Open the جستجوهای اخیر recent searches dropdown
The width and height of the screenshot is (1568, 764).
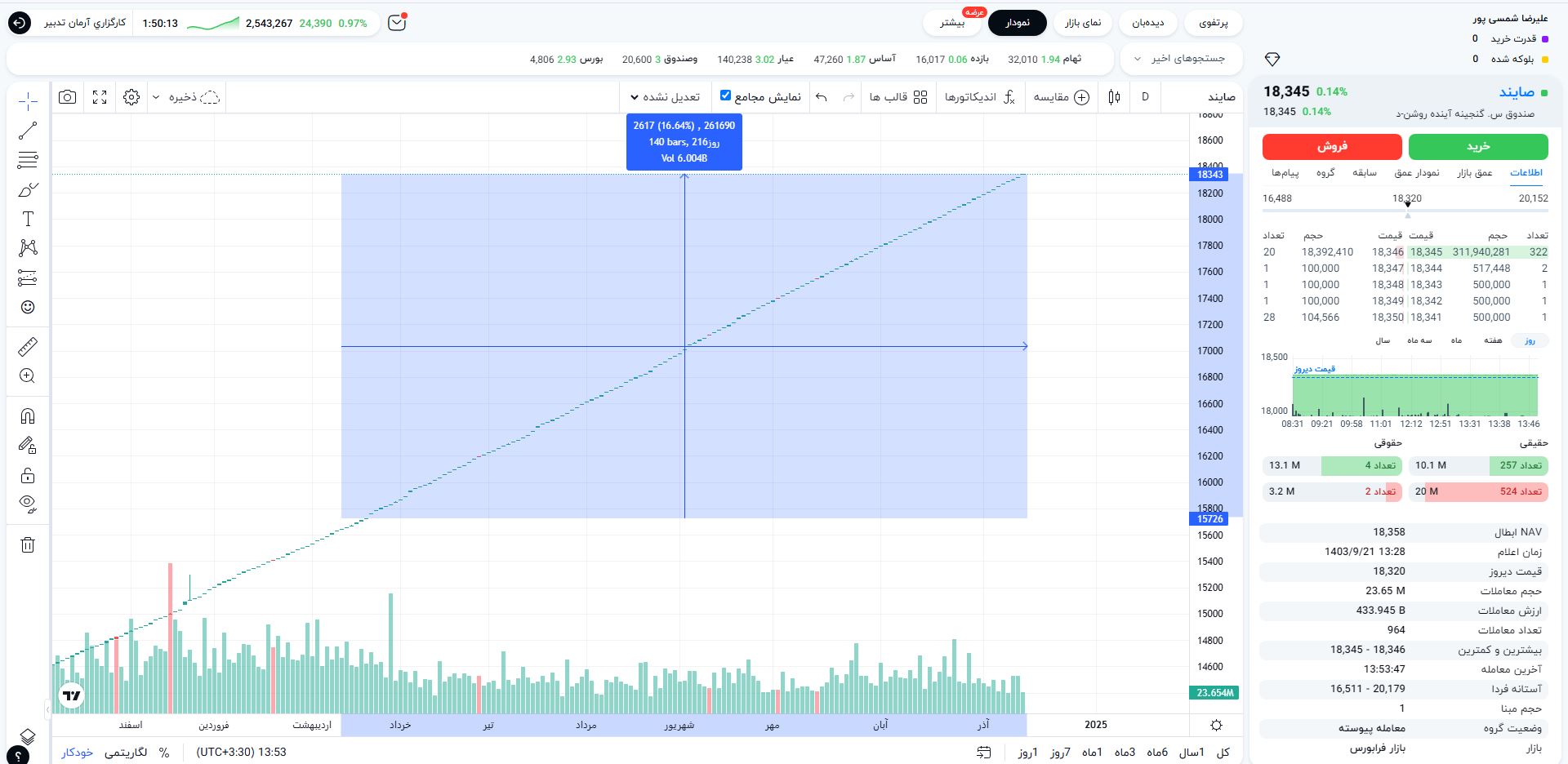(1180, 59)
